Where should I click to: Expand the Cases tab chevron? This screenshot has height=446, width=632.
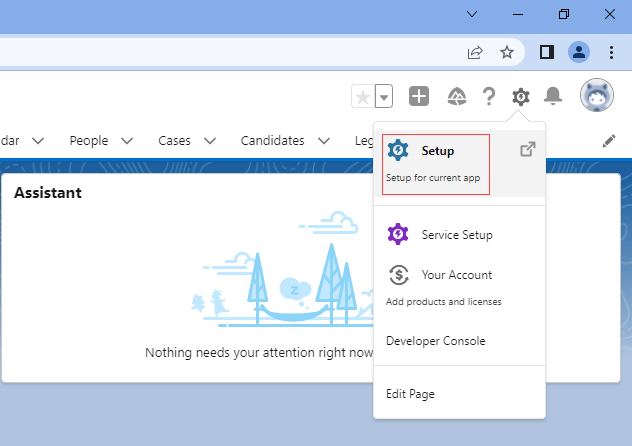(210, 141)
